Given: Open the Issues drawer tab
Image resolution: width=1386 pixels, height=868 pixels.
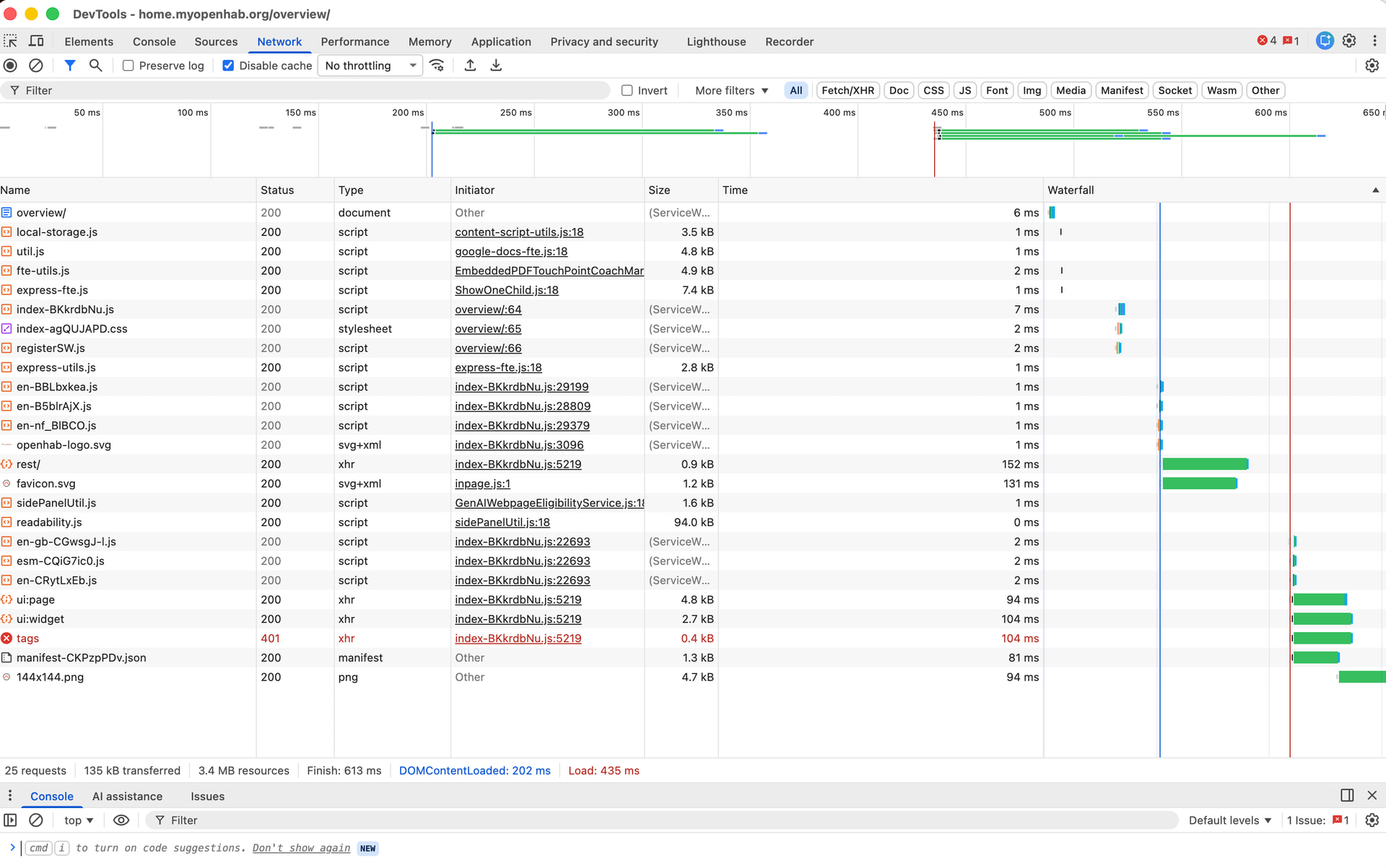Looking at the screenshot, I should click(207, 797).
